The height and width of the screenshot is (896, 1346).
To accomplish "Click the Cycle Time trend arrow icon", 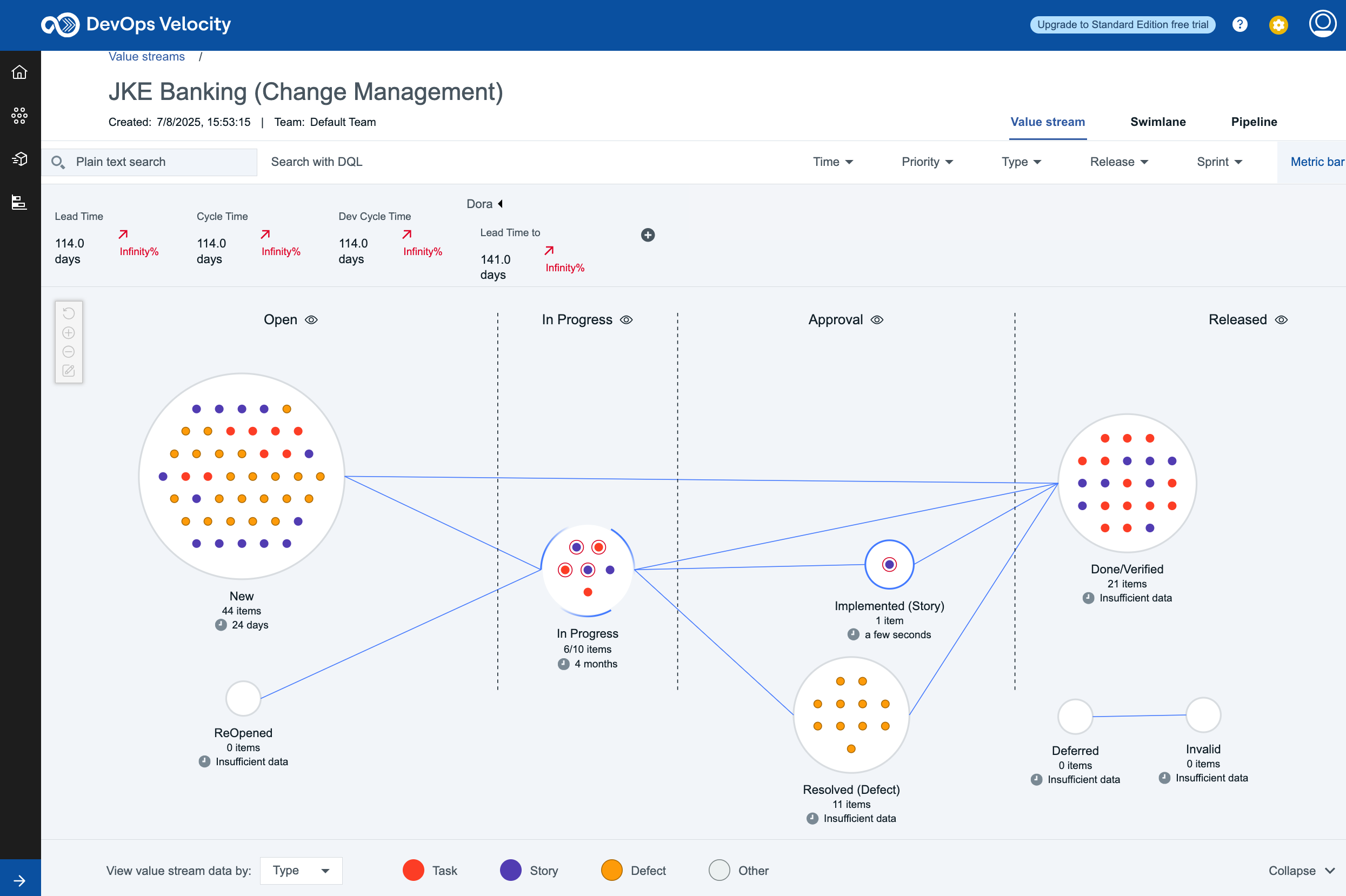I will point(265,235).
